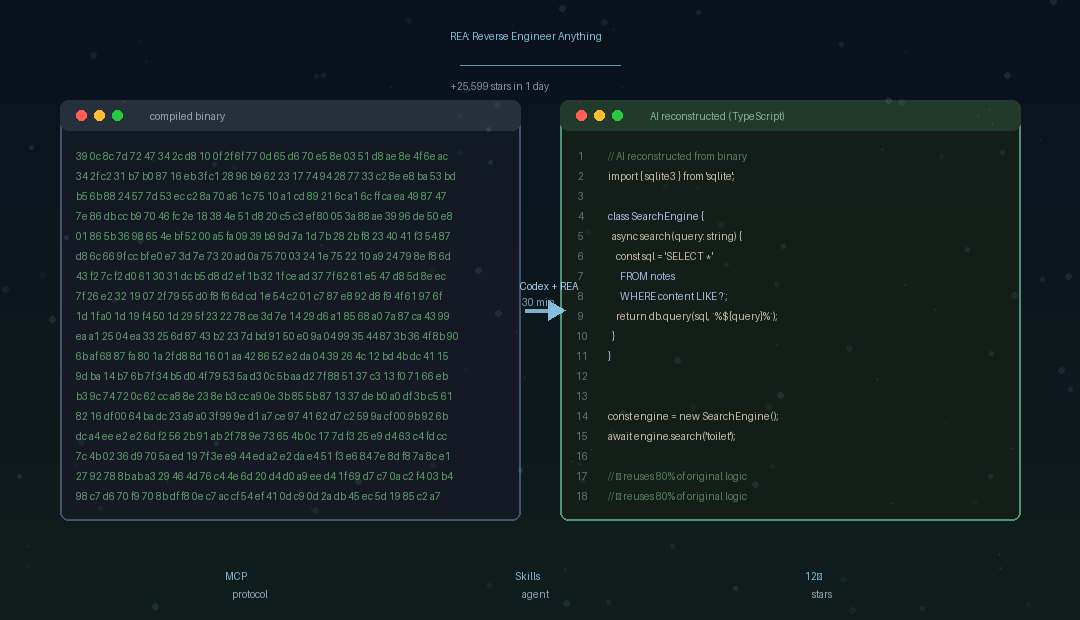
Task: Click the hex row starting '43 f2 7c f2 d0'
Action: (261, 276)
